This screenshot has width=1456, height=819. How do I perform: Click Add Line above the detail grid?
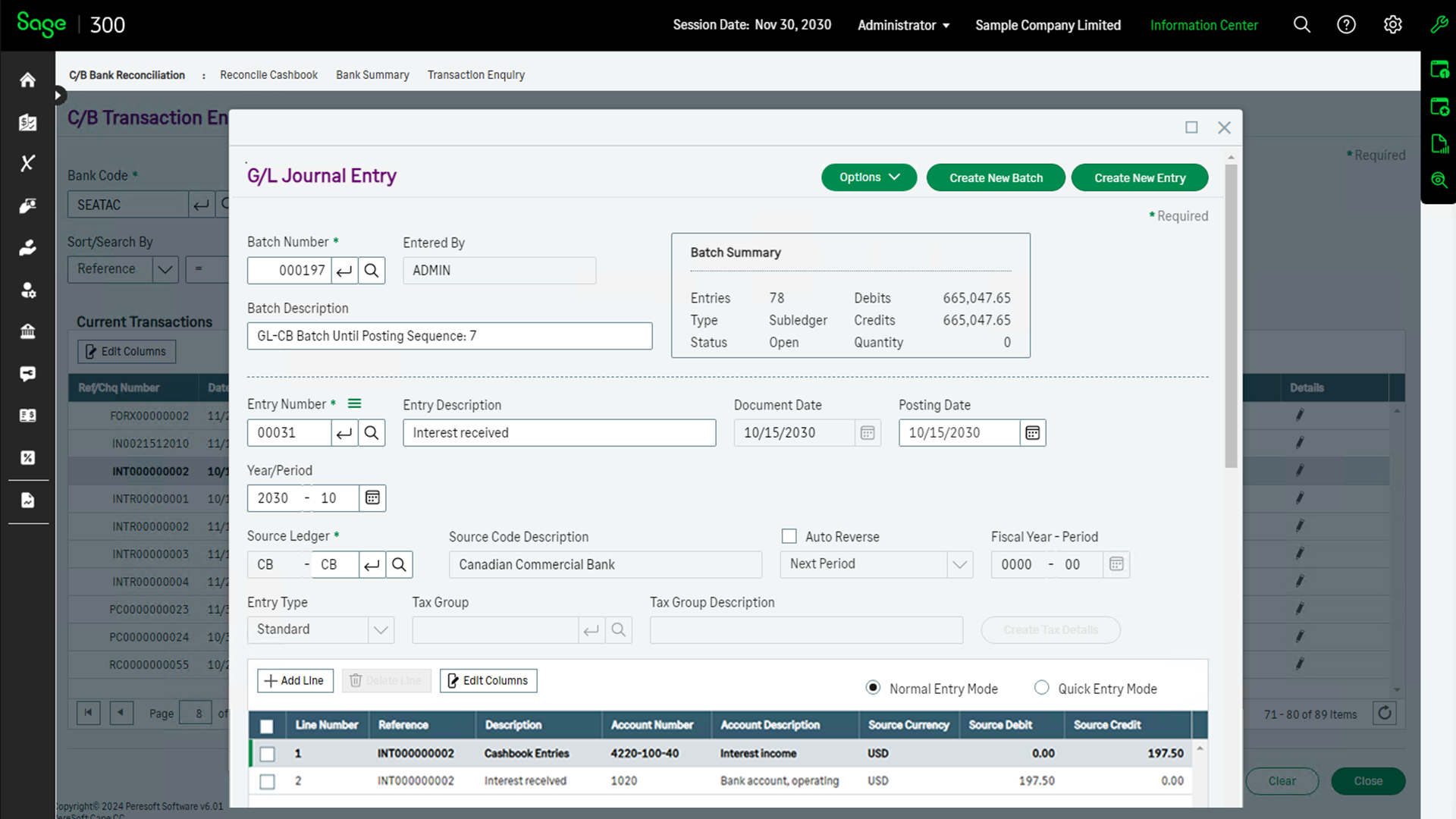[x=295, y=680]
